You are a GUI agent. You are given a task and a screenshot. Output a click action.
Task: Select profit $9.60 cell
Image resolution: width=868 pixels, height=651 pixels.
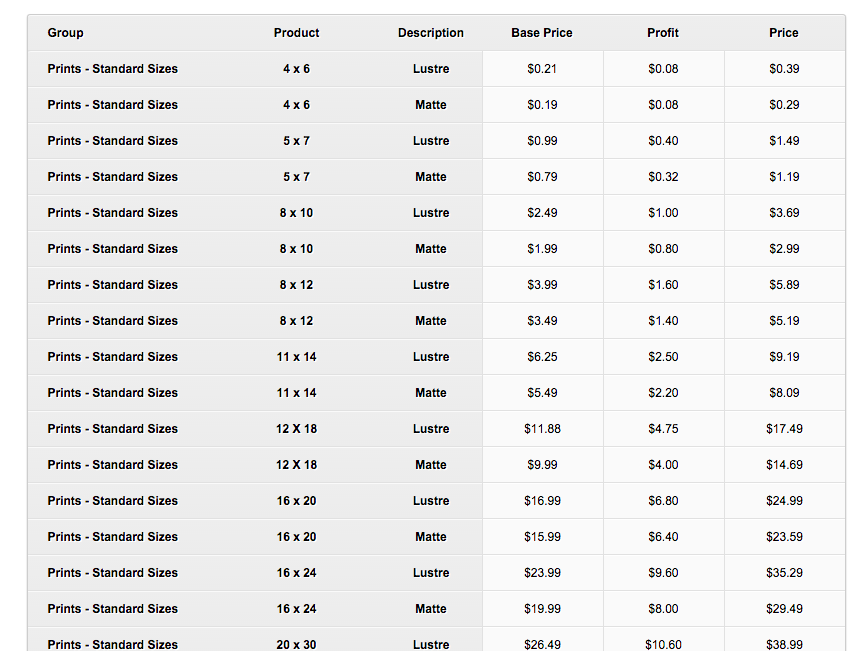[664, 572]
